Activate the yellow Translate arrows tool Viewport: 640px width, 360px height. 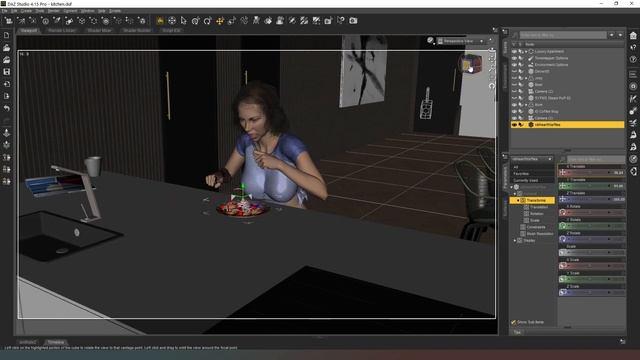[220, 20]
